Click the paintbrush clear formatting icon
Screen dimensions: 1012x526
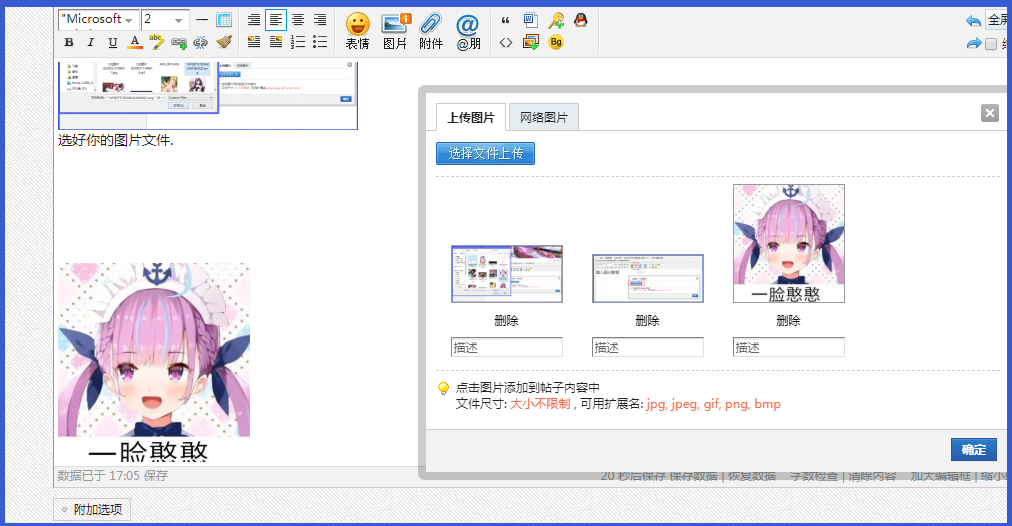pyautogui.click(x=224, y=43)
